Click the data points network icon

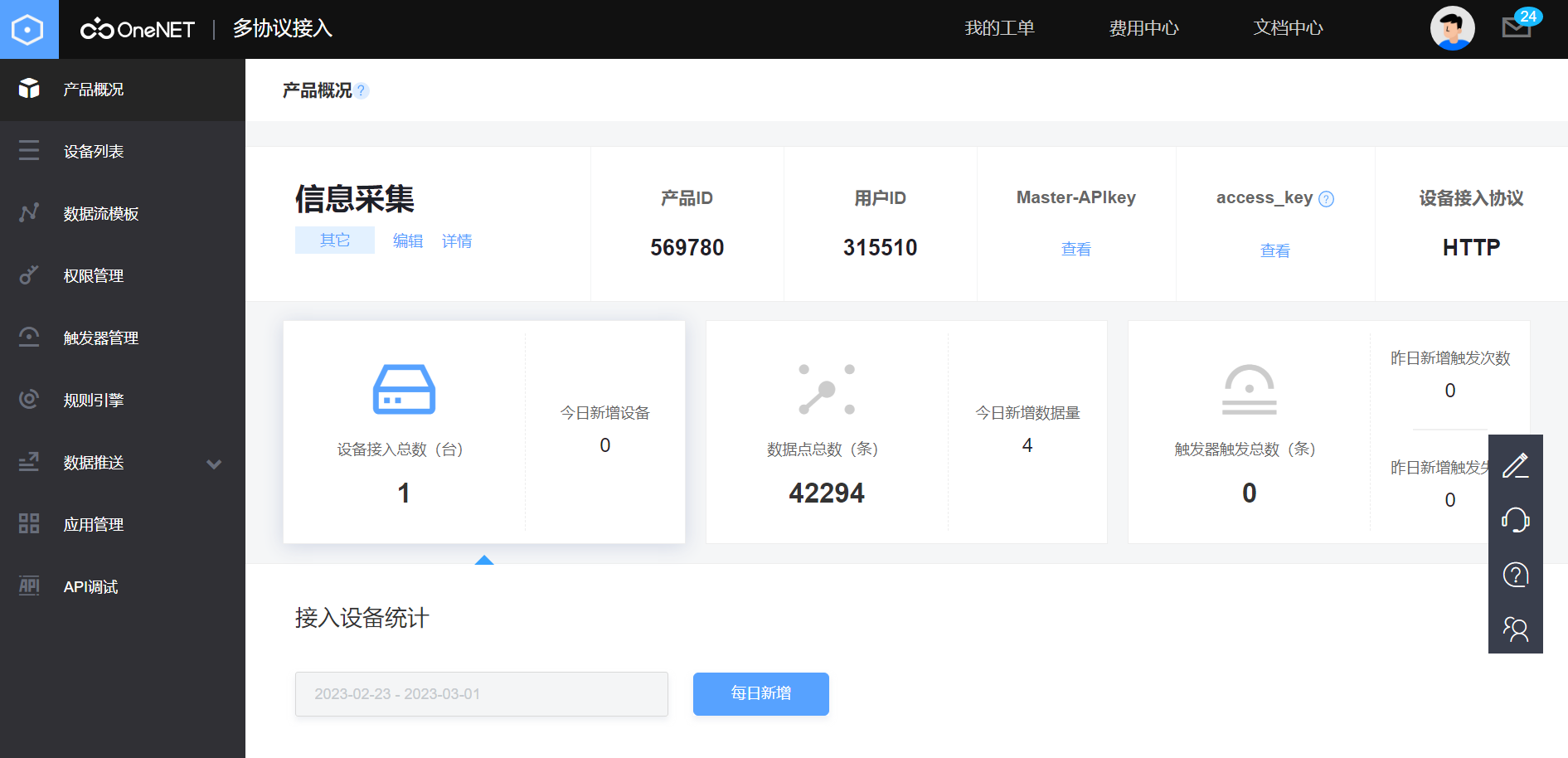click(x=827, y=389)
